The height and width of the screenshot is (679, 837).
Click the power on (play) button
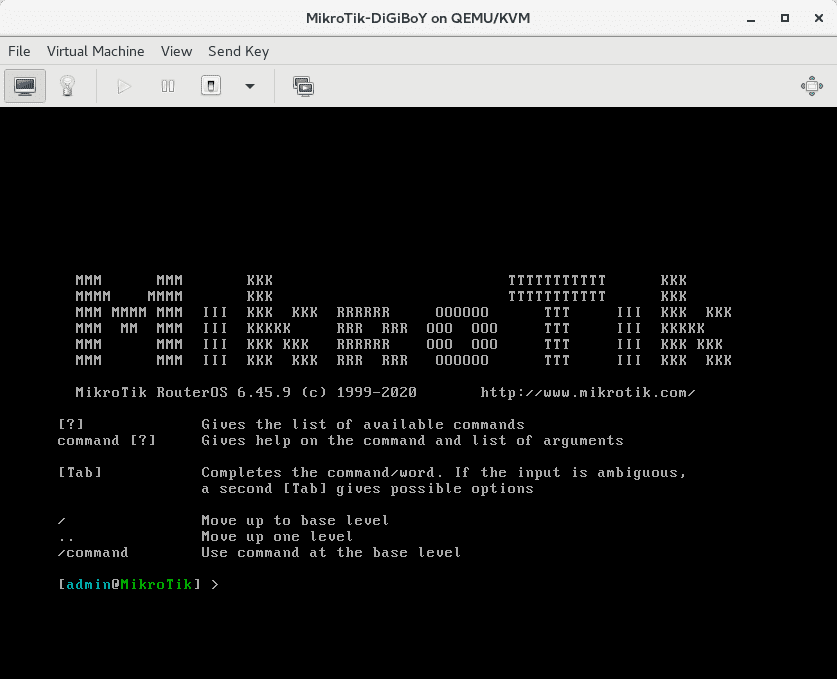tap(124, 86)
